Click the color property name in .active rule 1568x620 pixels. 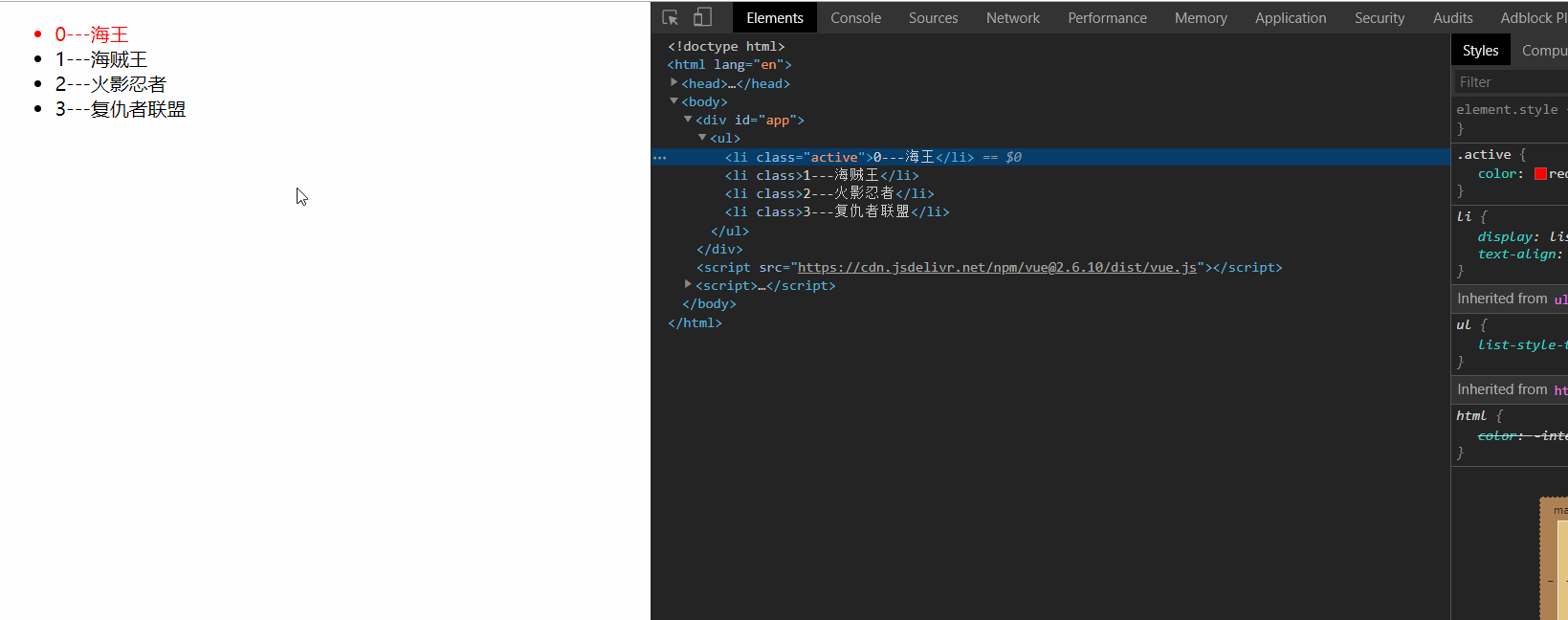1497,173
